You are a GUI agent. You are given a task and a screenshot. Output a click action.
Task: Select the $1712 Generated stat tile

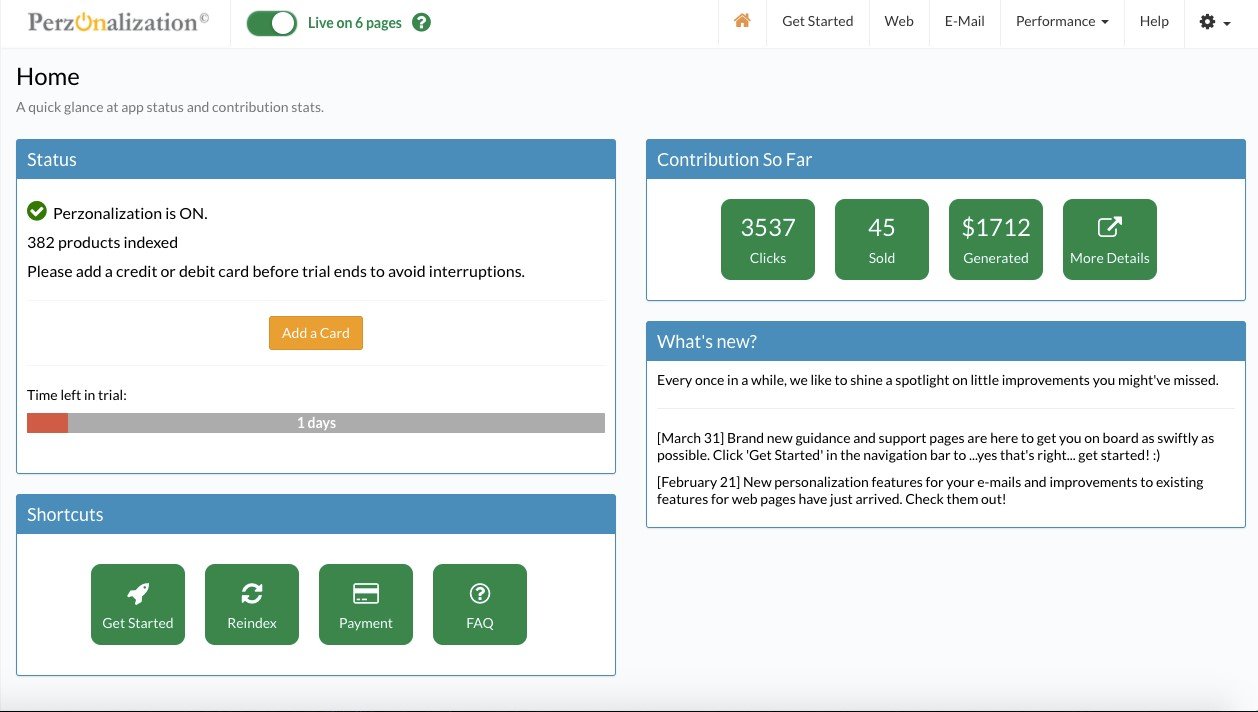pyautogui.click(x=996, y=239)
